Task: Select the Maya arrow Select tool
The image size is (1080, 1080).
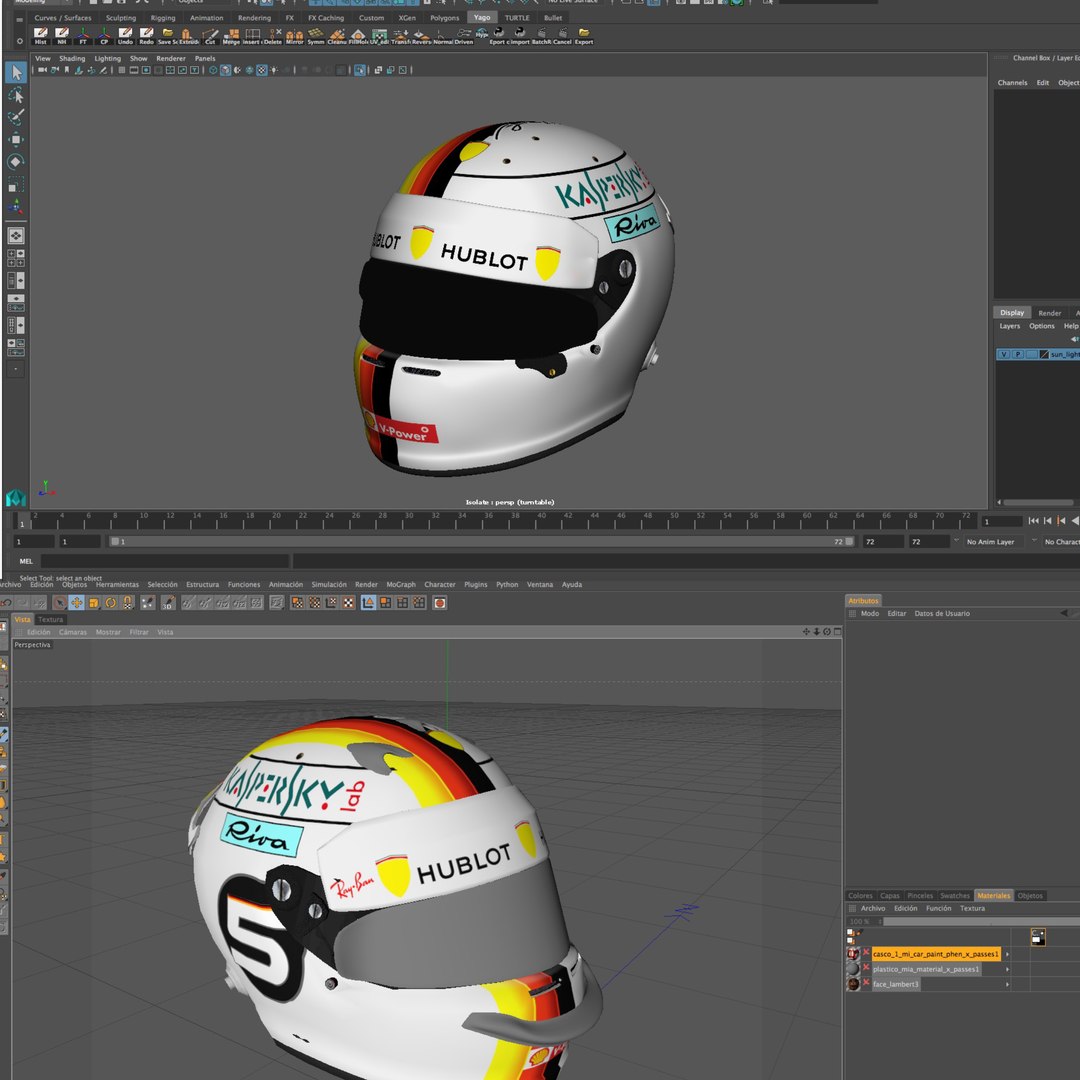Action: coord(16,72)
